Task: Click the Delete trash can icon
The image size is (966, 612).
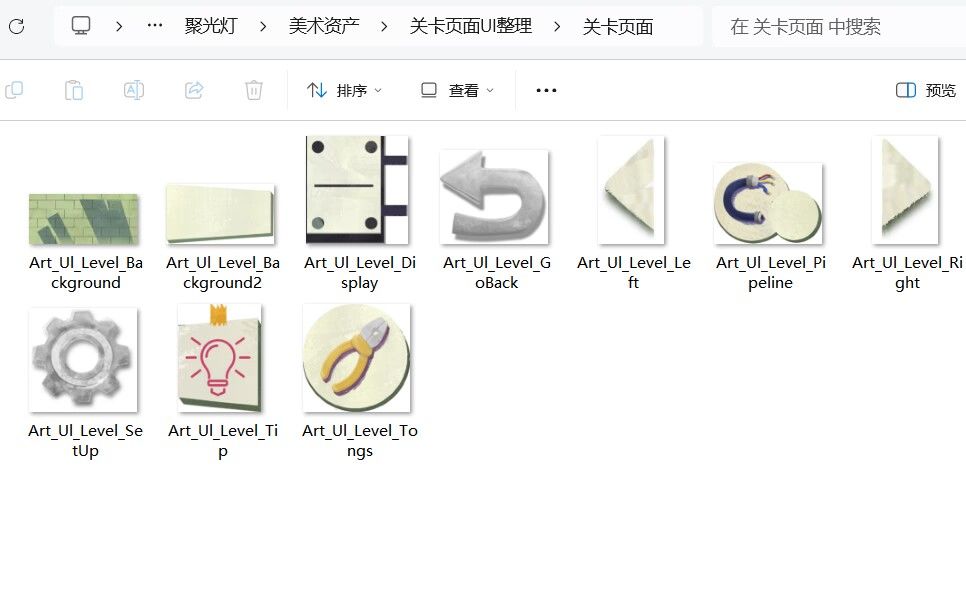Action: (254, 90)
